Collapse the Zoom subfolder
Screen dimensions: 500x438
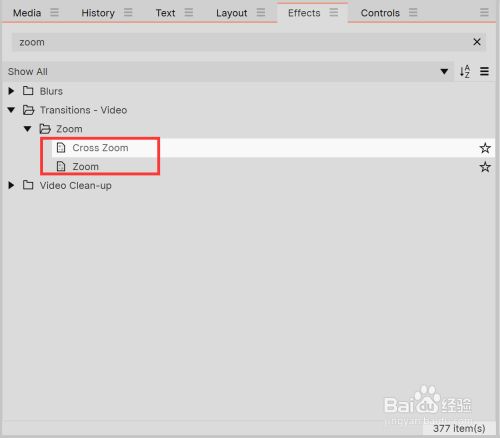coord(28,129)
